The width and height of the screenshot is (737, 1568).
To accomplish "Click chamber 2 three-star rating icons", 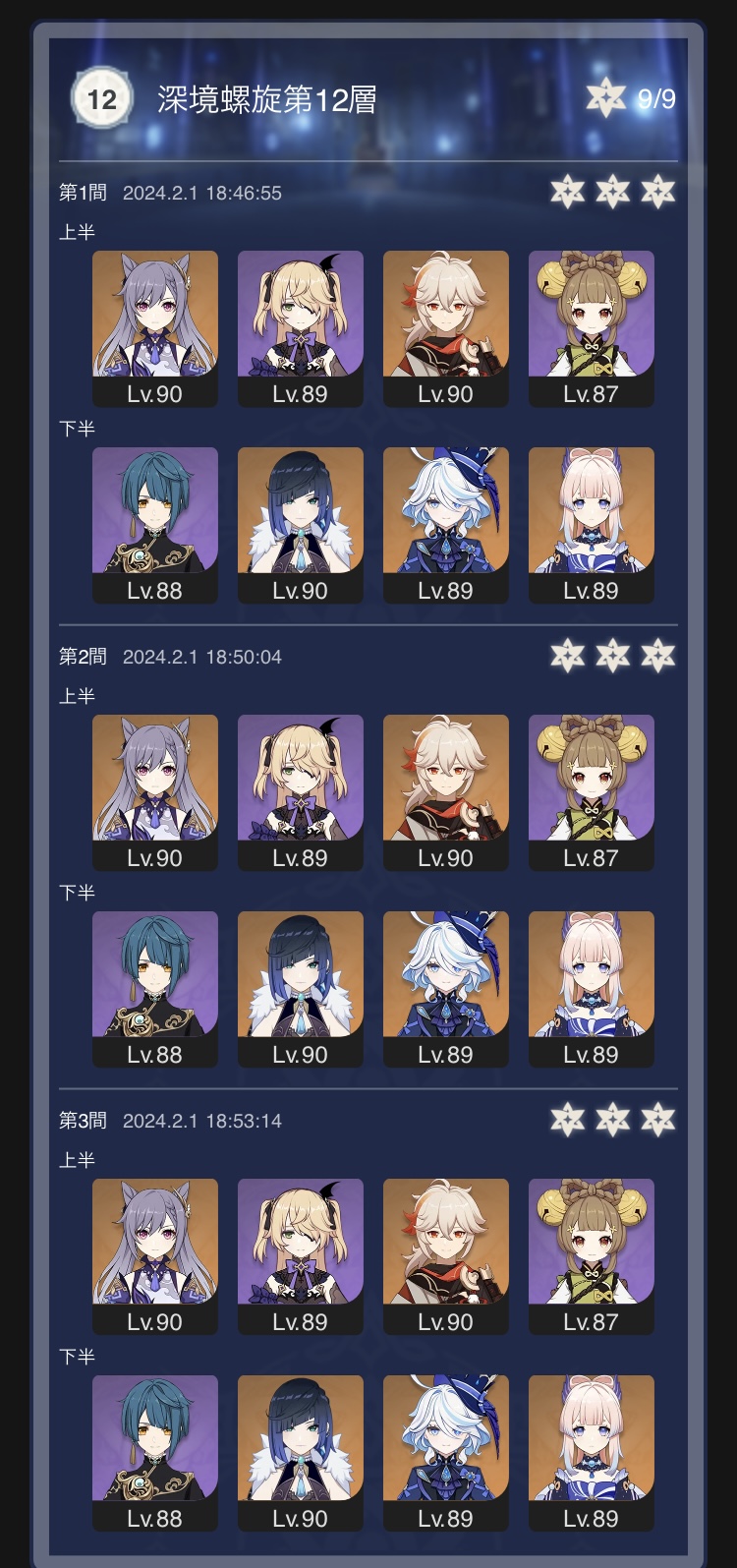I will click(x=612, y=656).
